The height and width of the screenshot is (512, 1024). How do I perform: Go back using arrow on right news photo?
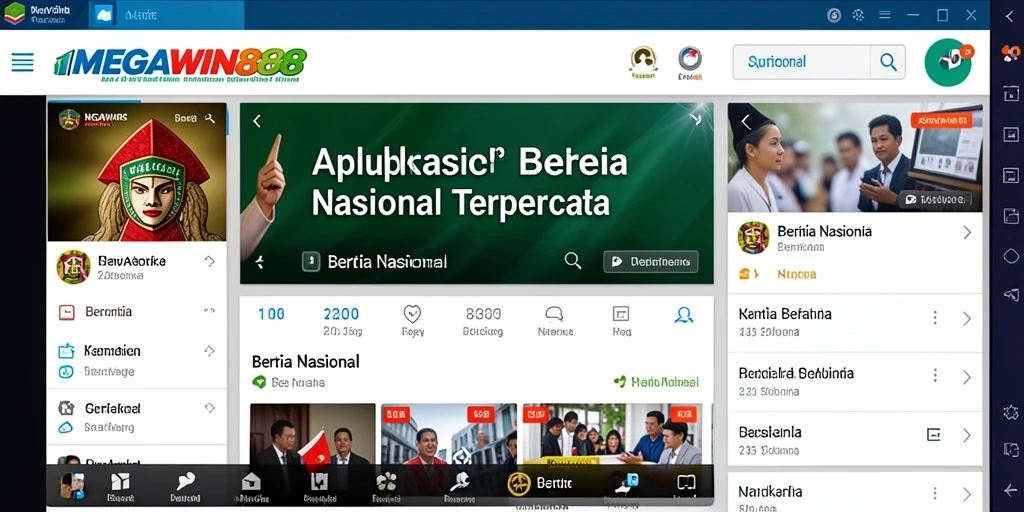(x=746, y=121)
